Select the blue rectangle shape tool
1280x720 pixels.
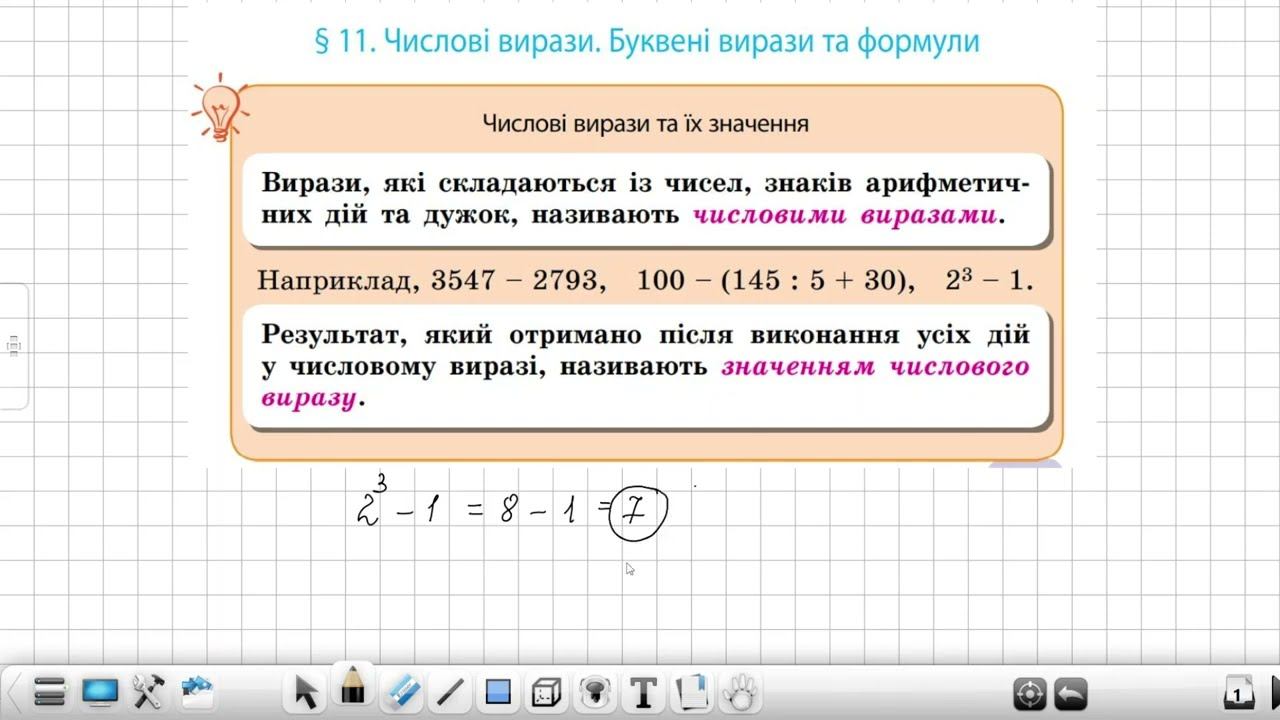click(x=498, y=692)
